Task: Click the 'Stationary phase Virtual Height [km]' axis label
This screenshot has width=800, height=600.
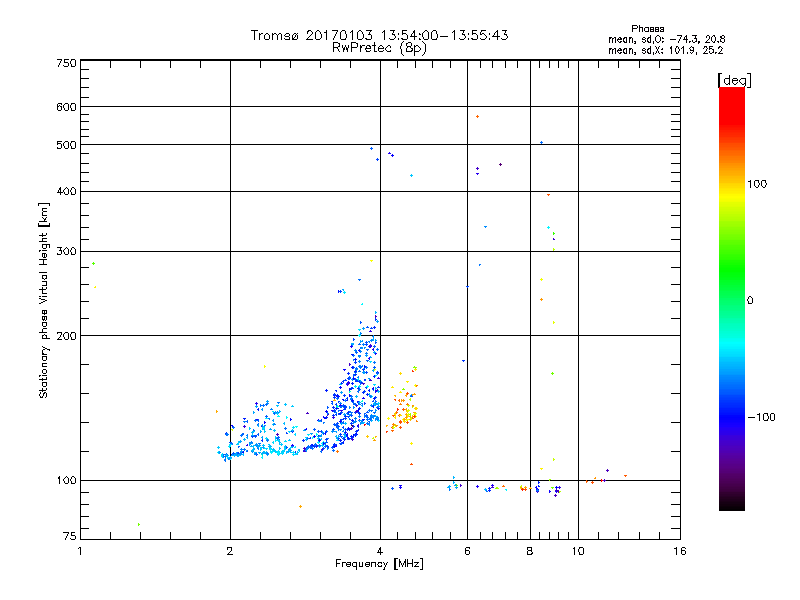Action: 44,301
